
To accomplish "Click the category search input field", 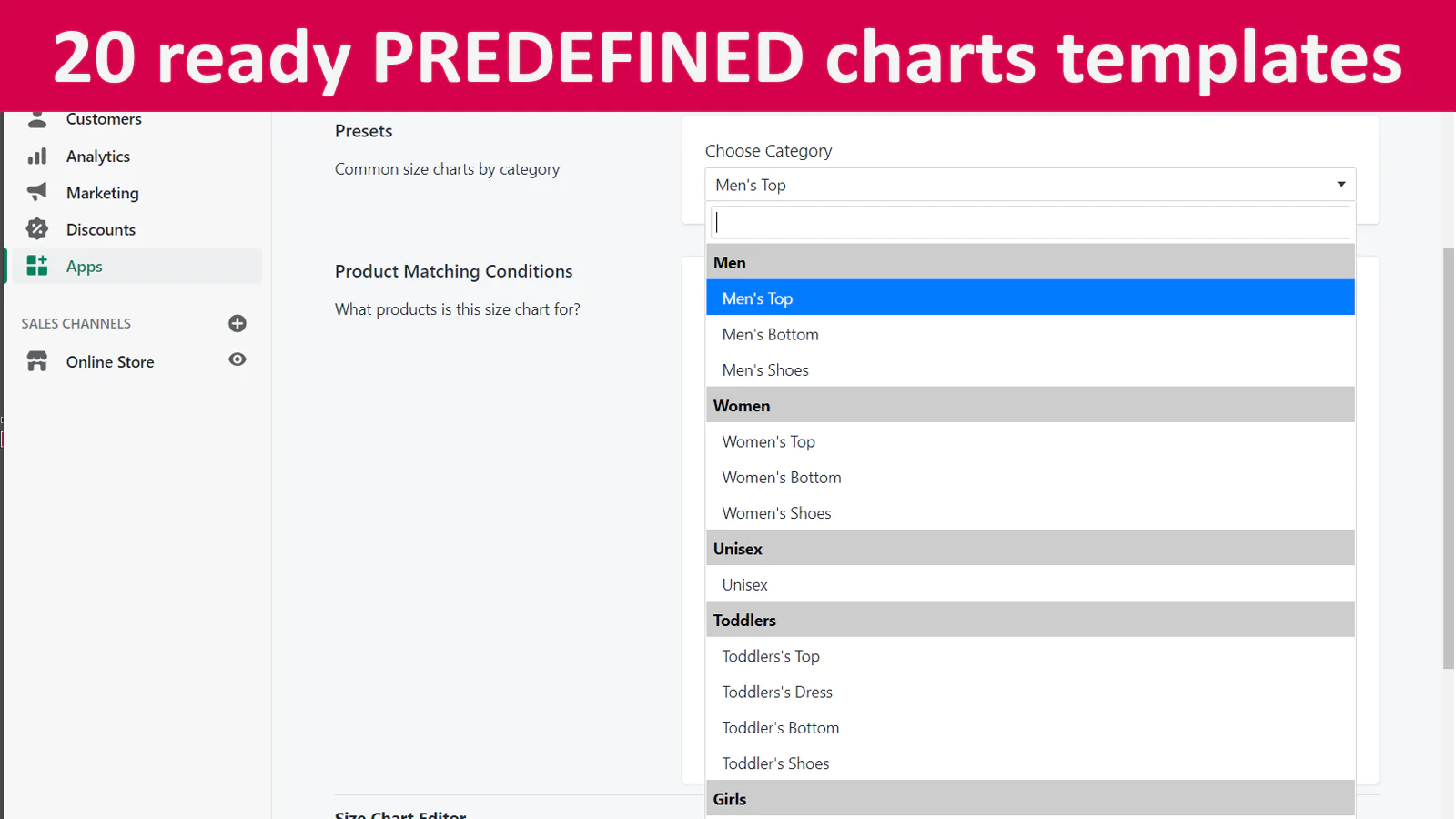I will (x=1030, y=222).
